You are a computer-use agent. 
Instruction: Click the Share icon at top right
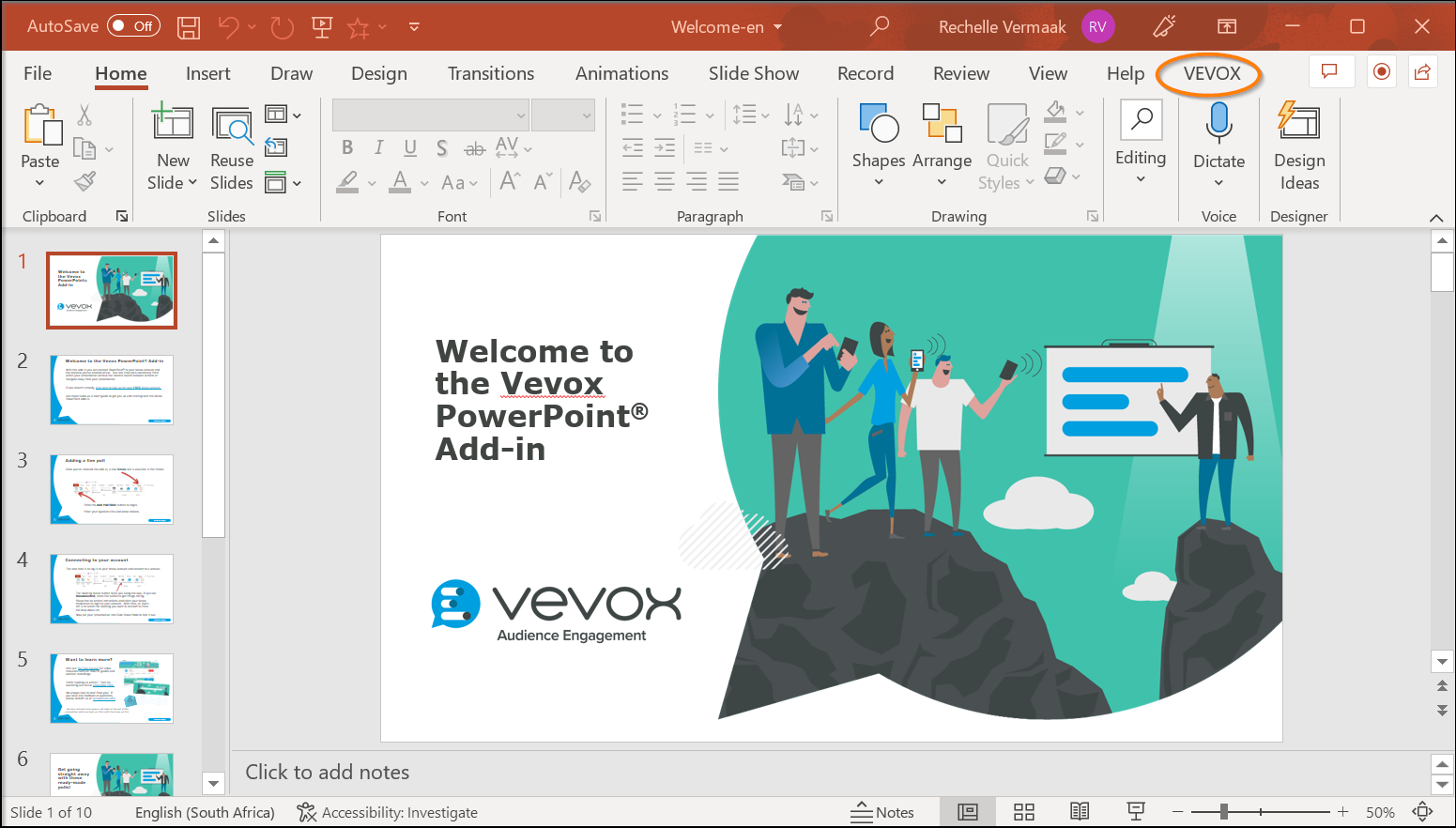tap(1422, 72)
